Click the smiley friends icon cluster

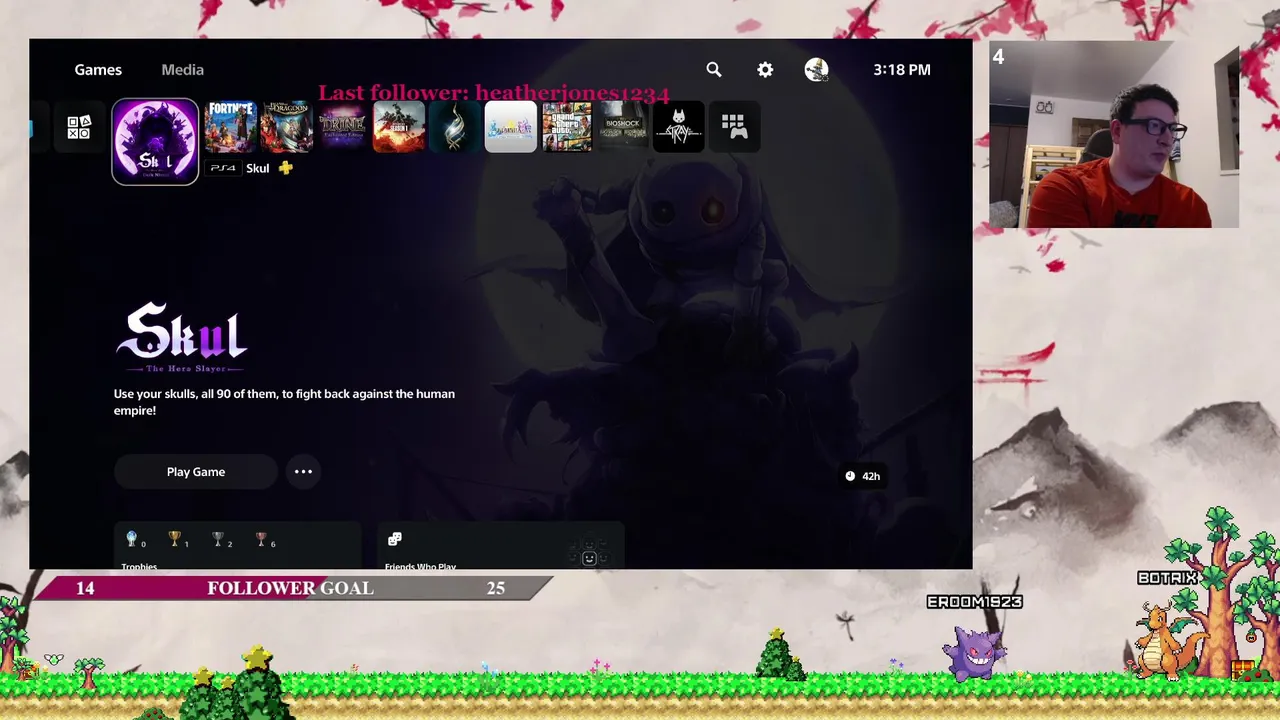pyautogui.click(x=589, y=555)
